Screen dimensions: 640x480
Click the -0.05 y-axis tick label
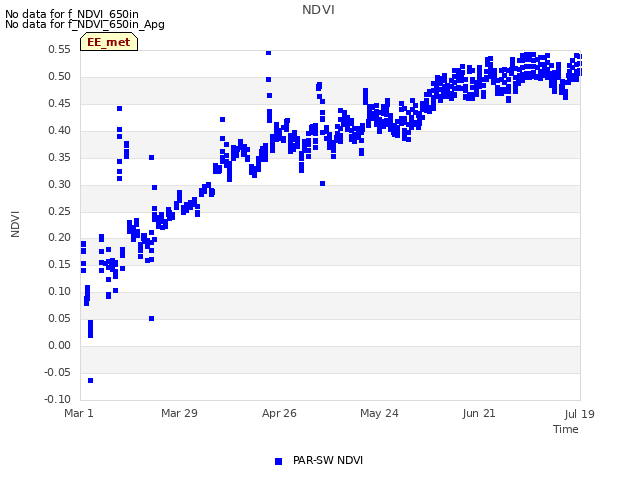pyautogui.click(x=57, y=372)
